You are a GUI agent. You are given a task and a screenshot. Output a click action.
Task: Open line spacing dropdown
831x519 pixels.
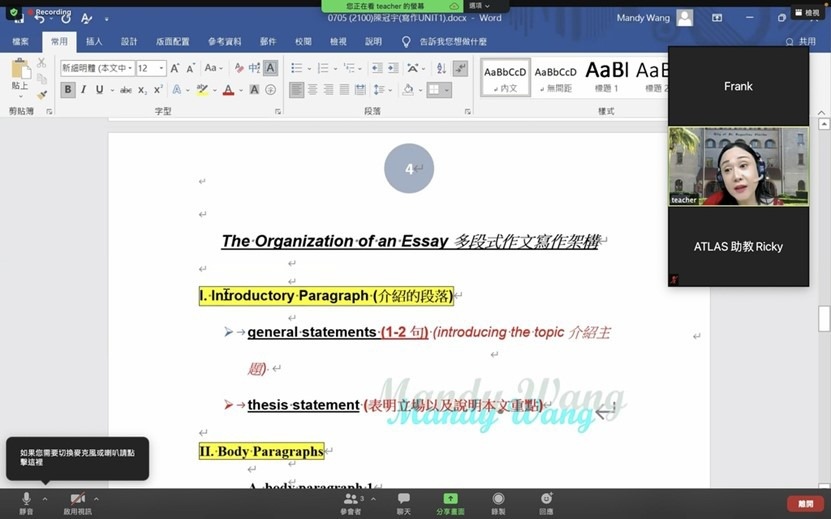(382, 90)
